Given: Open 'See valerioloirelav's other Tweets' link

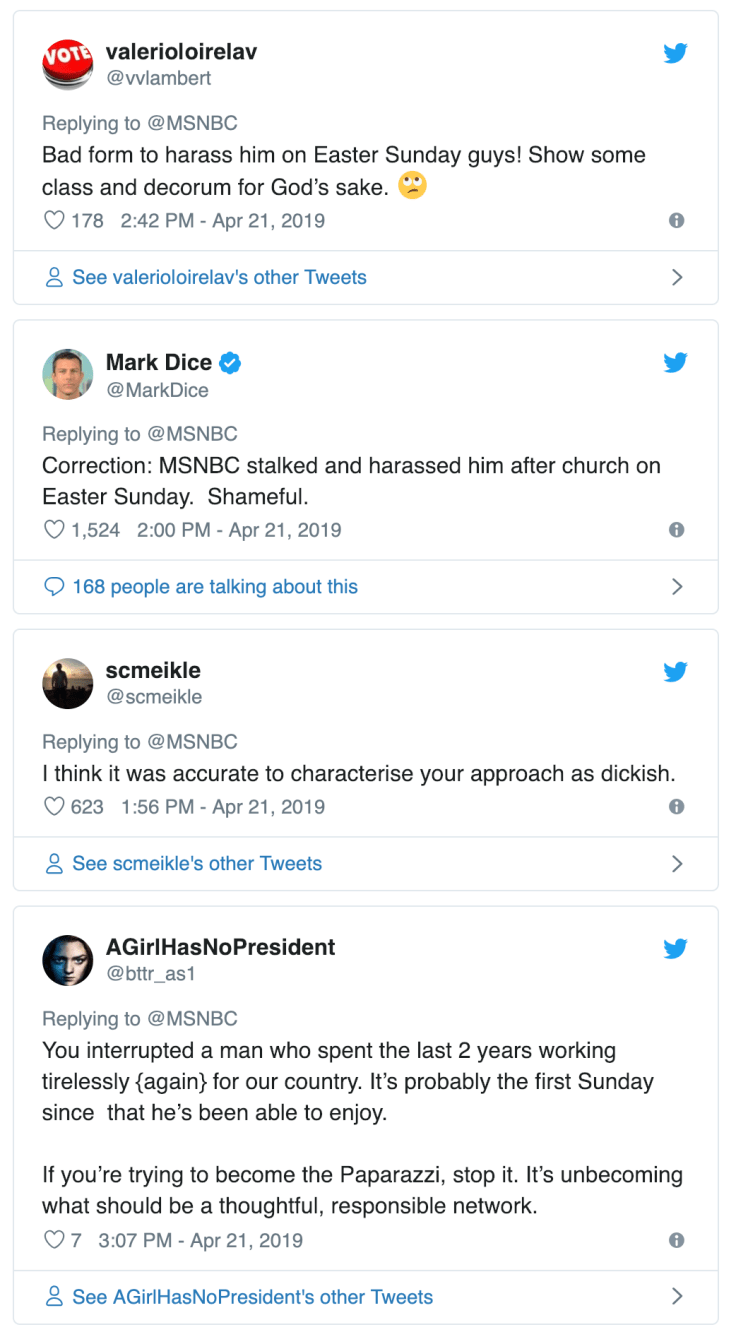Looking at the screenshot, I should (218, 277).
